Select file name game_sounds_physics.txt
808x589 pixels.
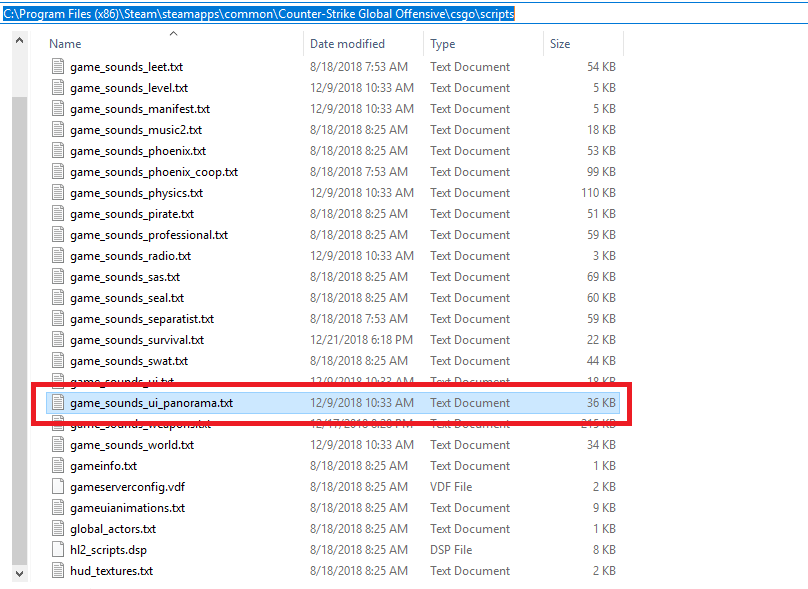pyautogui.click(x=137, y=193)
